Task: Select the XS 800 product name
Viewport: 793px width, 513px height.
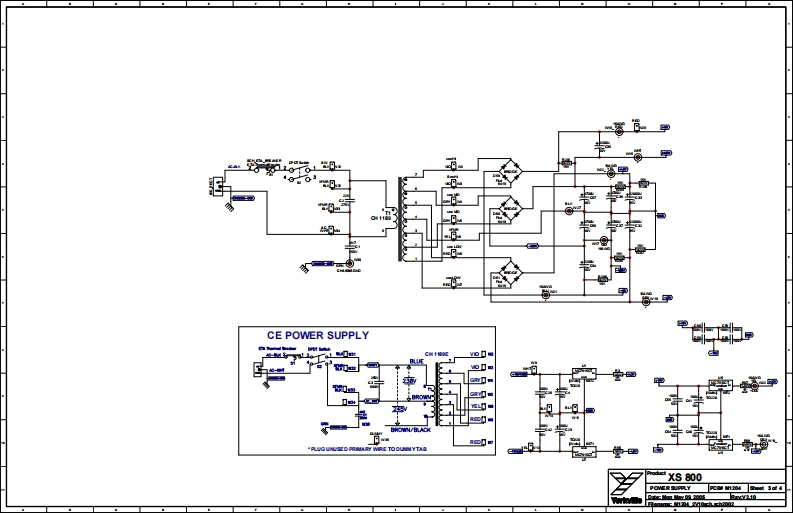Action: (x=685, y=476)
